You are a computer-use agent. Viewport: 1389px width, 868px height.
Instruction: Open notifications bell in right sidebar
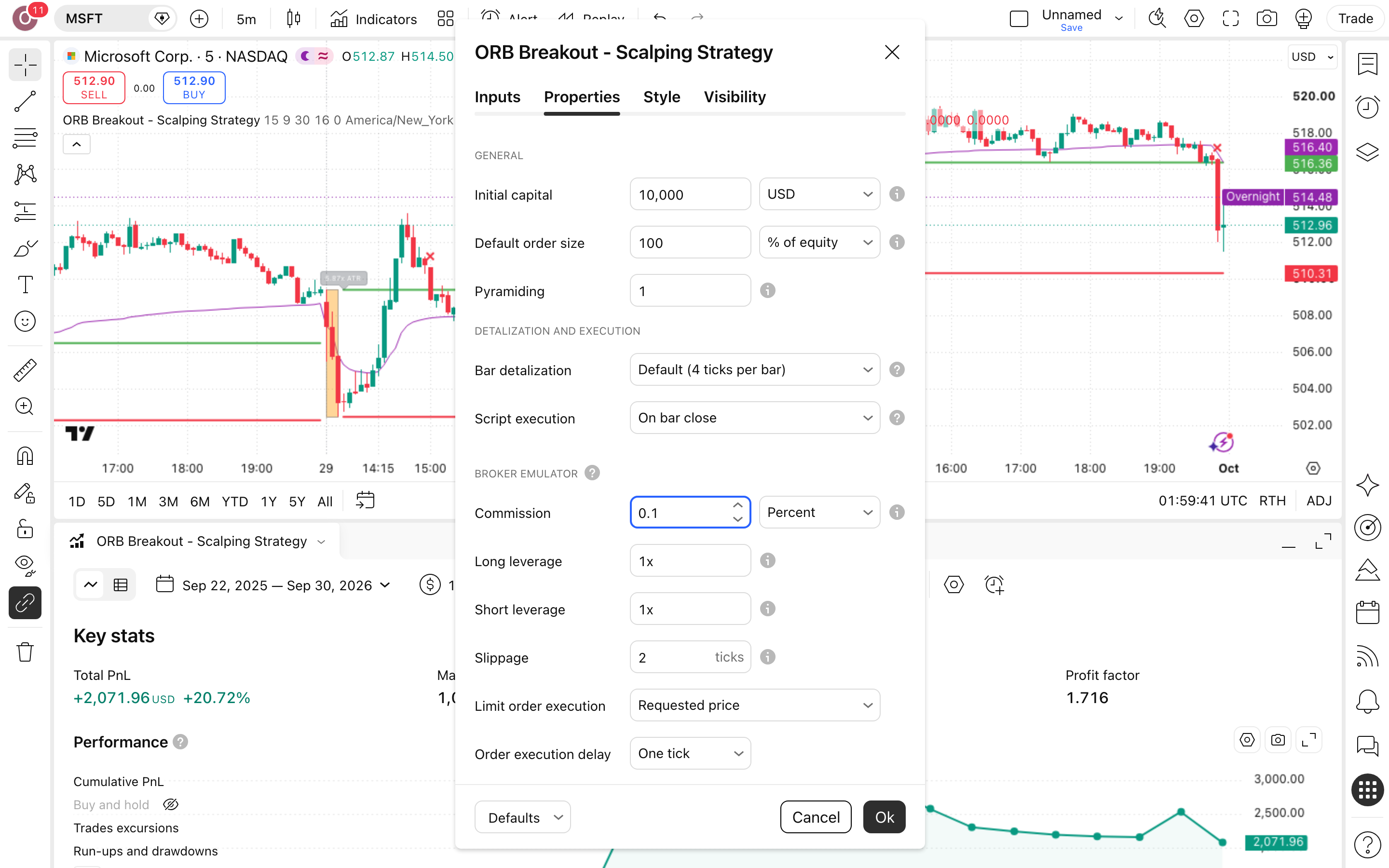click(1367, 701)
